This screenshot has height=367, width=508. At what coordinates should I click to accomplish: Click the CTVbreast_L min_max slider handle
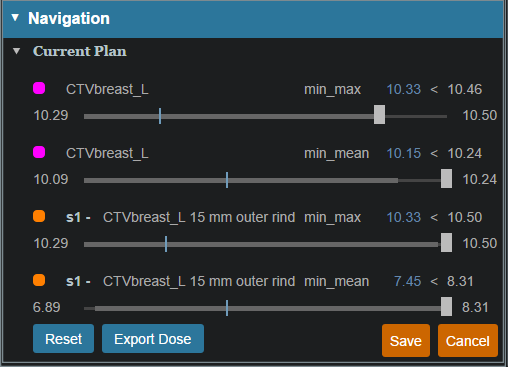(x=379, y=115)
